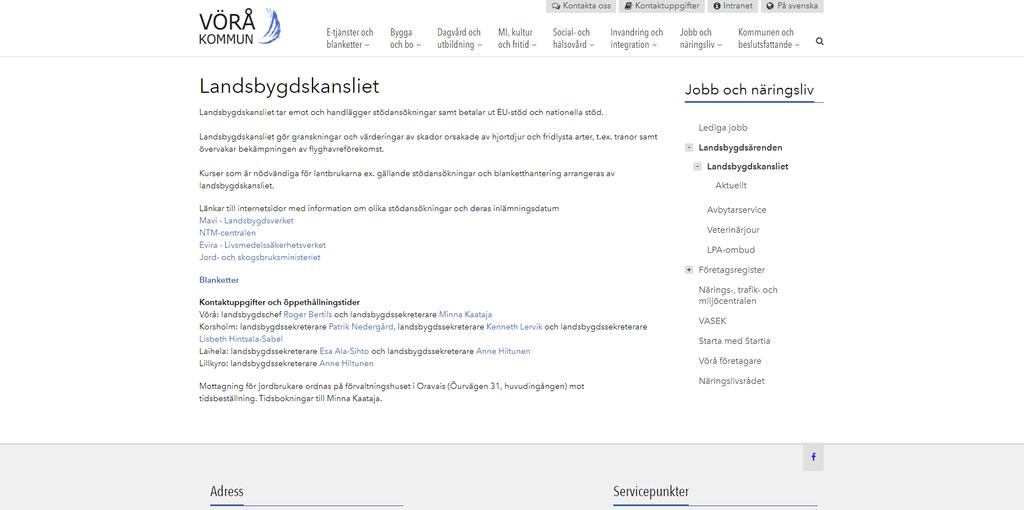Image resolution: width=1024 pixels, height=510 pixels.
Task: Click the Servicepunkter footer heading
Action: tap(650, 492)
